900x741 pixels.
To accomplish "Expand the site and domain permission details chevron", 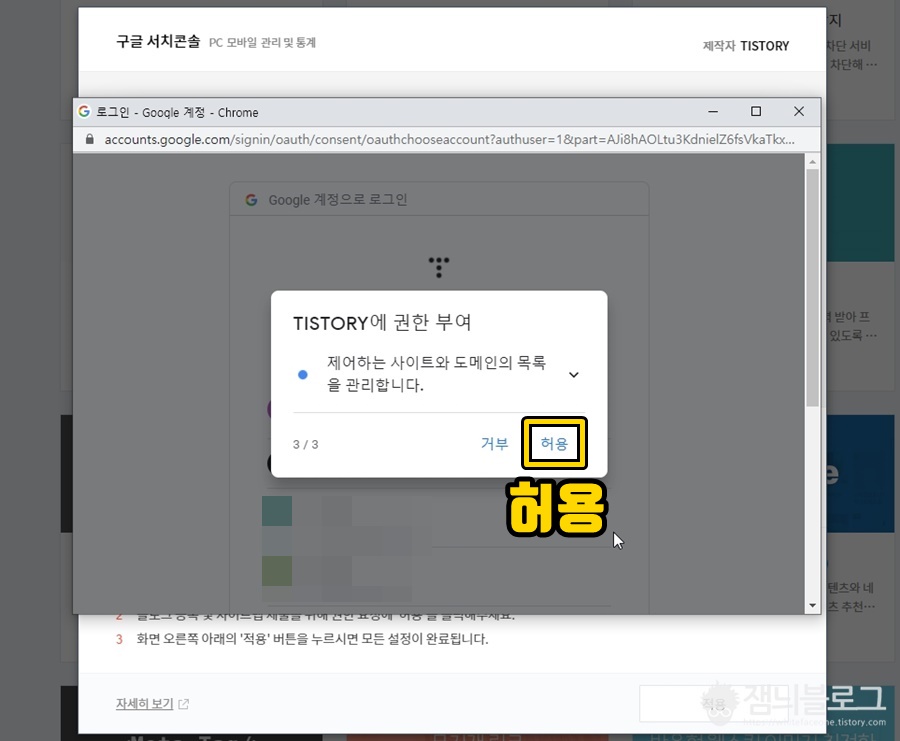I will click(x=573, y=375).
